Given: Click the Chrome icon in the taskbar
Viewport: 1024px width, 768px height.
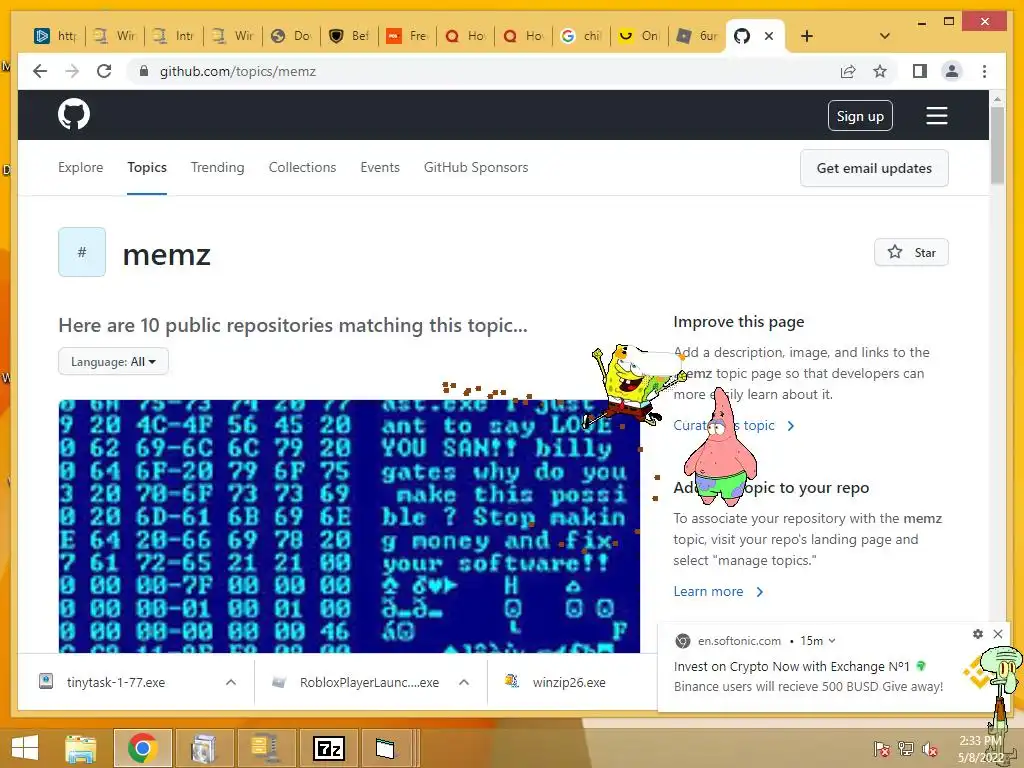Looking at the screenshot, I should (142, 748).
